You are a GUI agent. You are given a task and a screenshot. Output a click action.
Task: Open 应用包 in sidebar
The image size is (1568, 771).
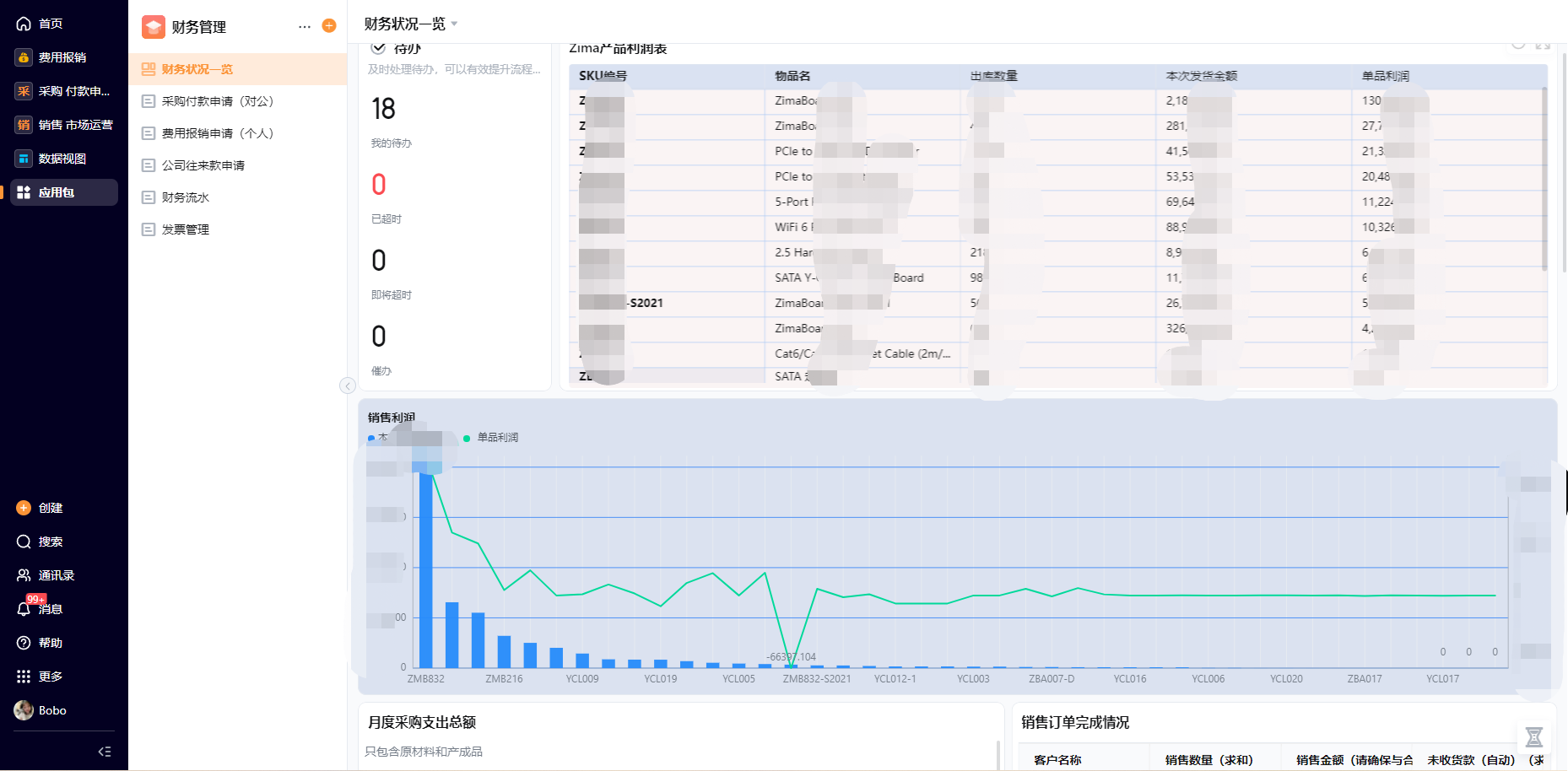[x=64, y=192]
